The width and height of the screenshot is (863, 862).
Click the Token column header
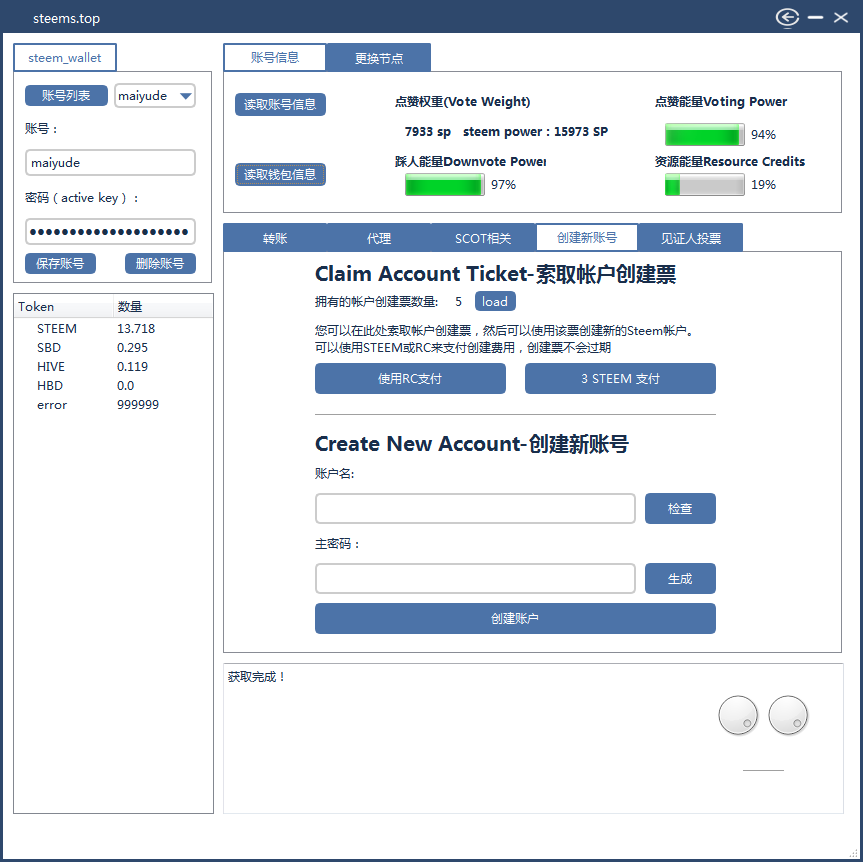[64, 307]
